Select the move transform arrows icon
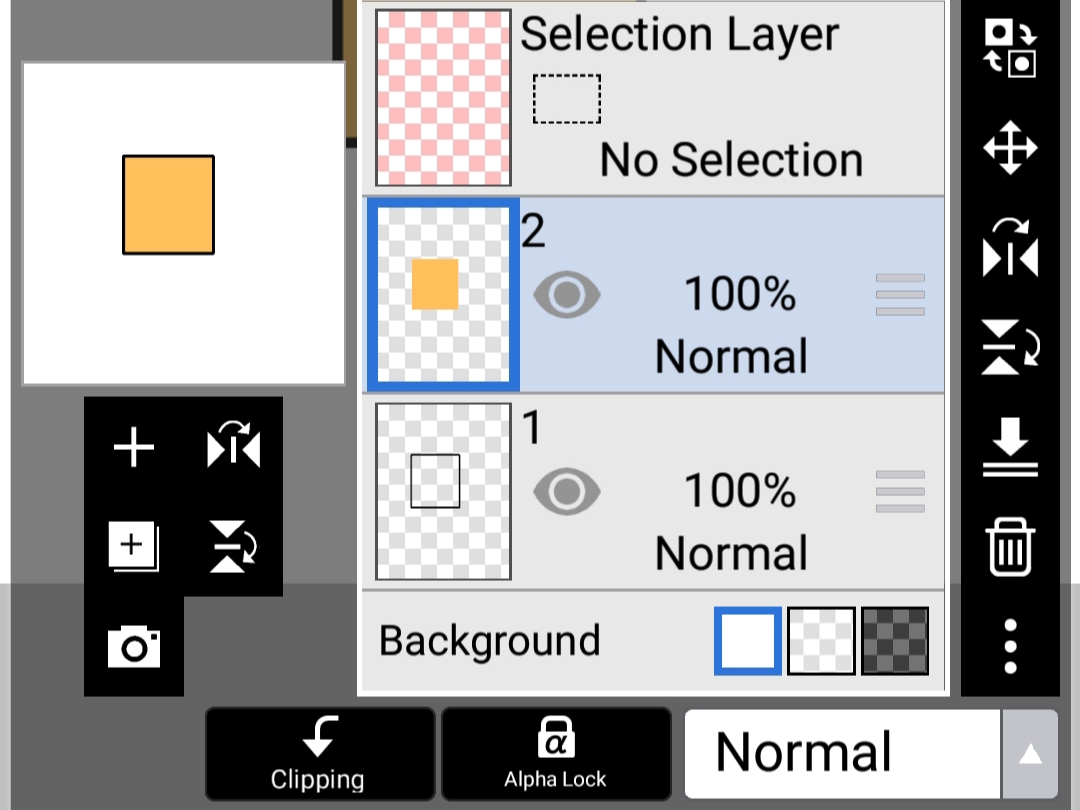Screen dimensions: 1080x810 pos(1010,147)
